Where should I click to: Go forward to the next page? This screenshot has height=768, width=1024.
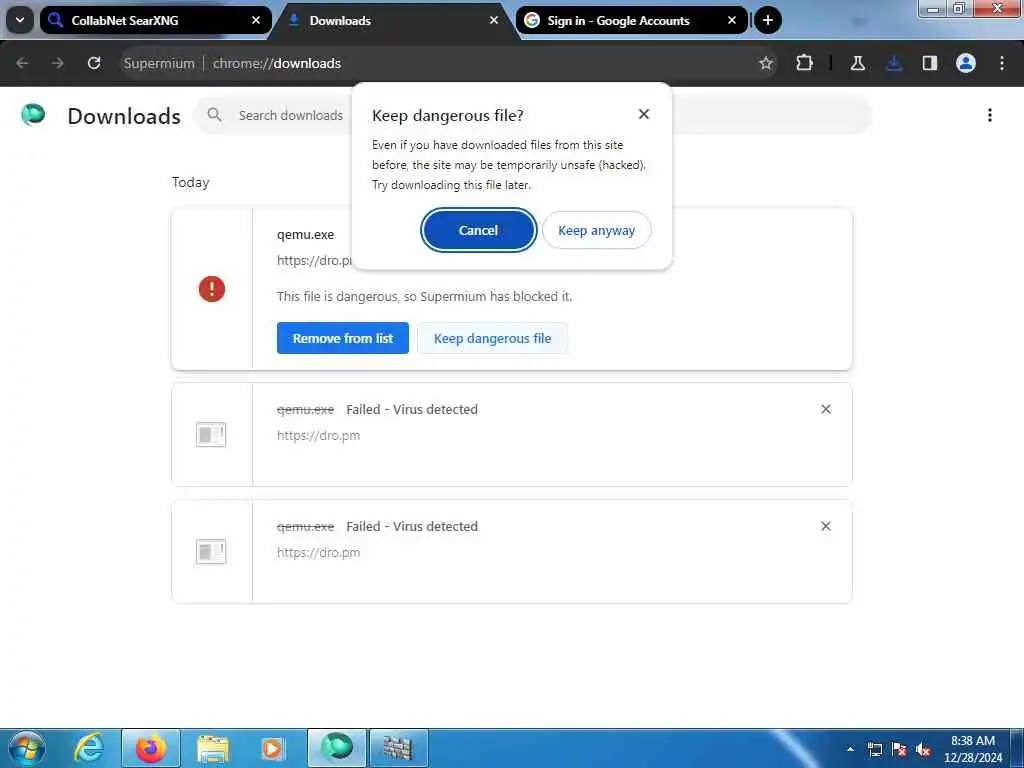point(58,63)
